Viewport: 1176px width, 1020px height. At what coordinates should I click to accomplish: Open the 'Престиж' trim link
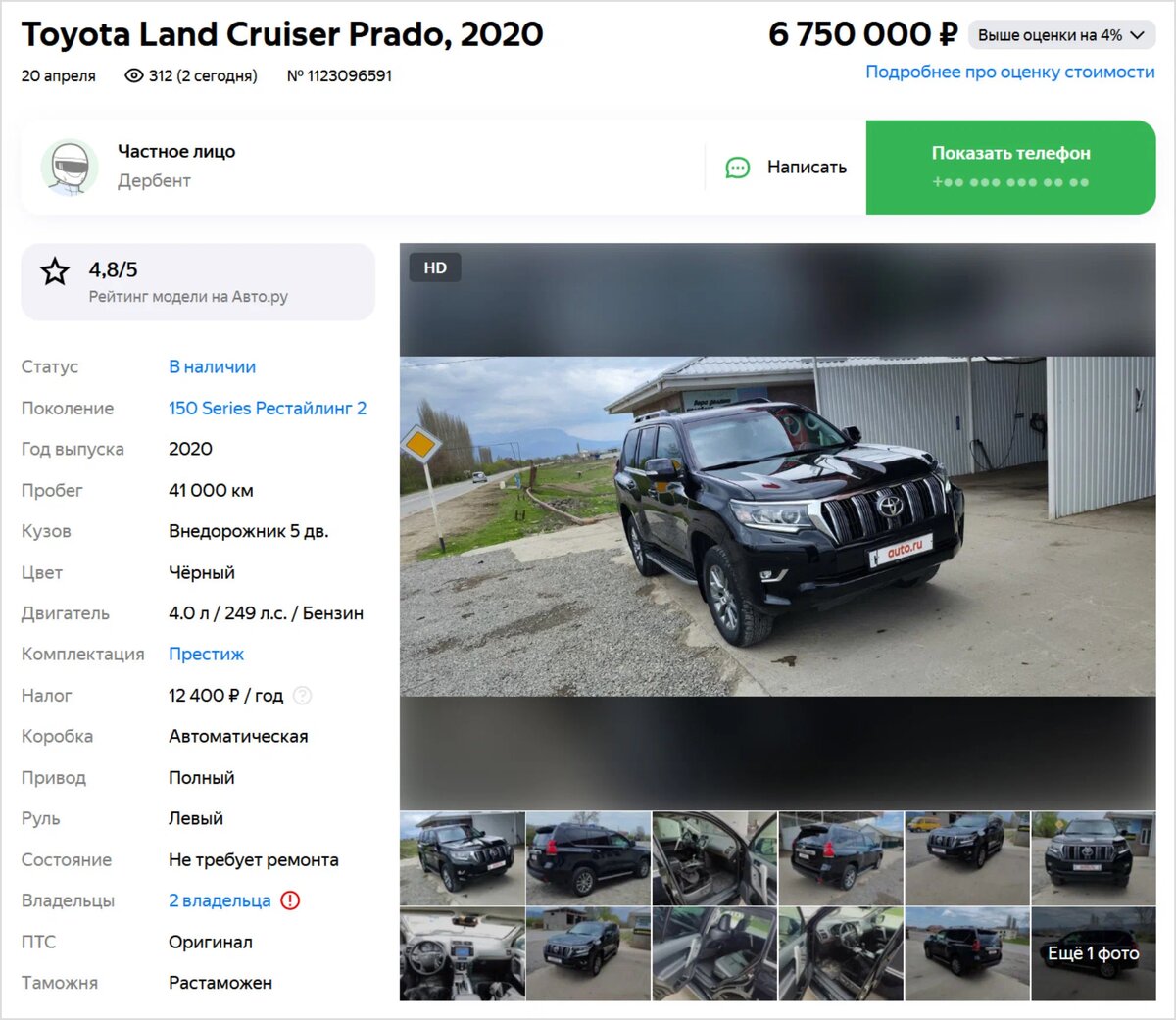click(206, 654)
